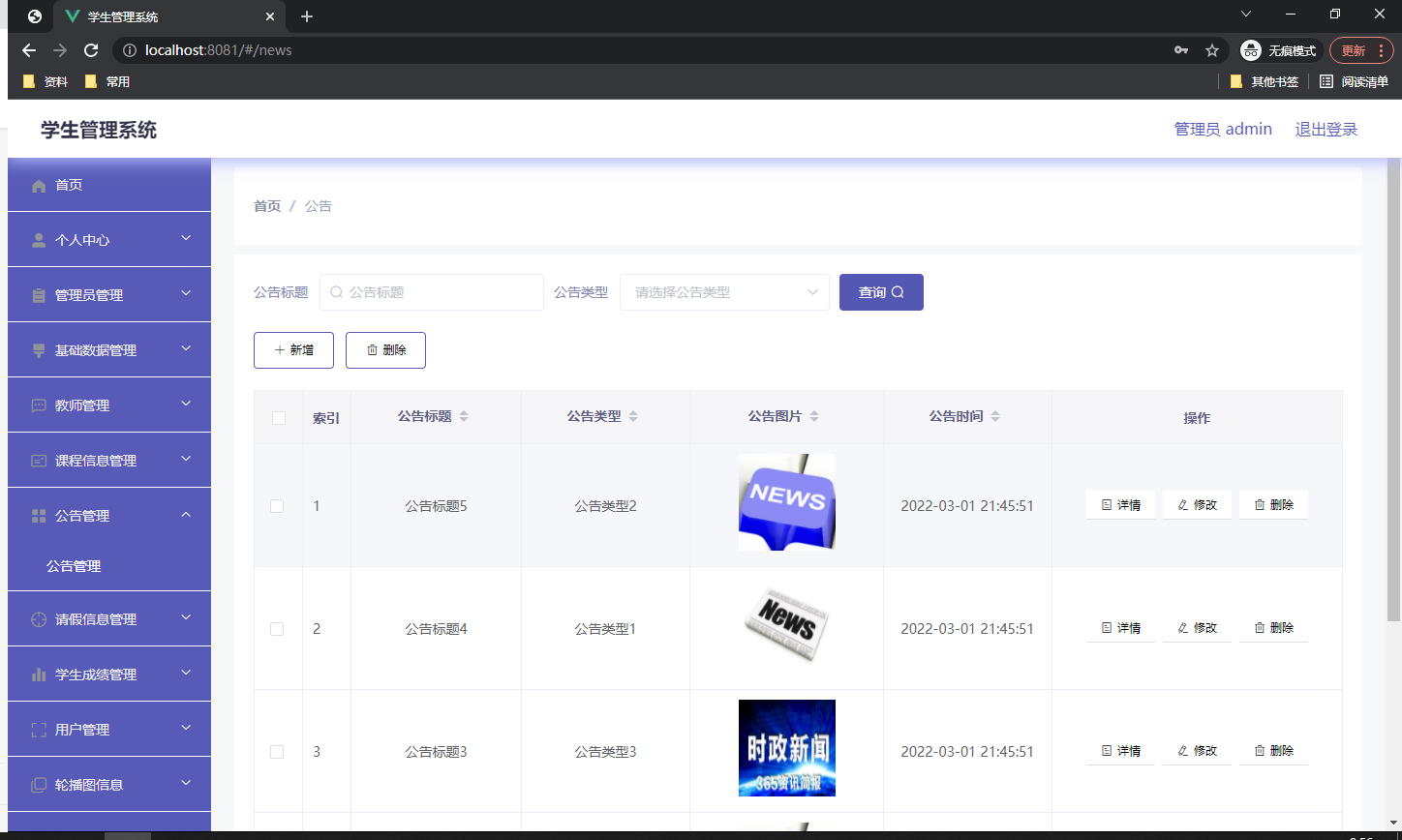Click 删除 for 公告标题3 row
The image size is (1402, 840).
click(x=1273, y=751)
